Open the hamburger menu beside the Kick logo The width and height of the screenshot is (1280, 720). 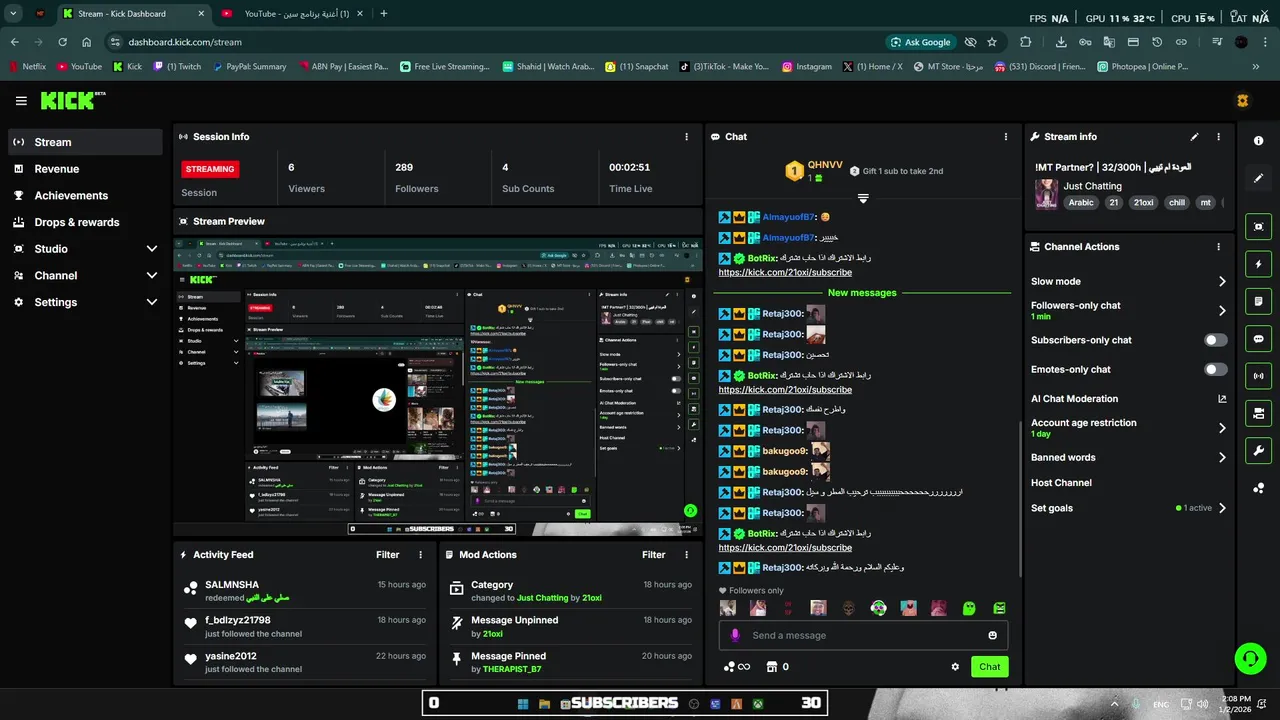[x=21, y=101]
